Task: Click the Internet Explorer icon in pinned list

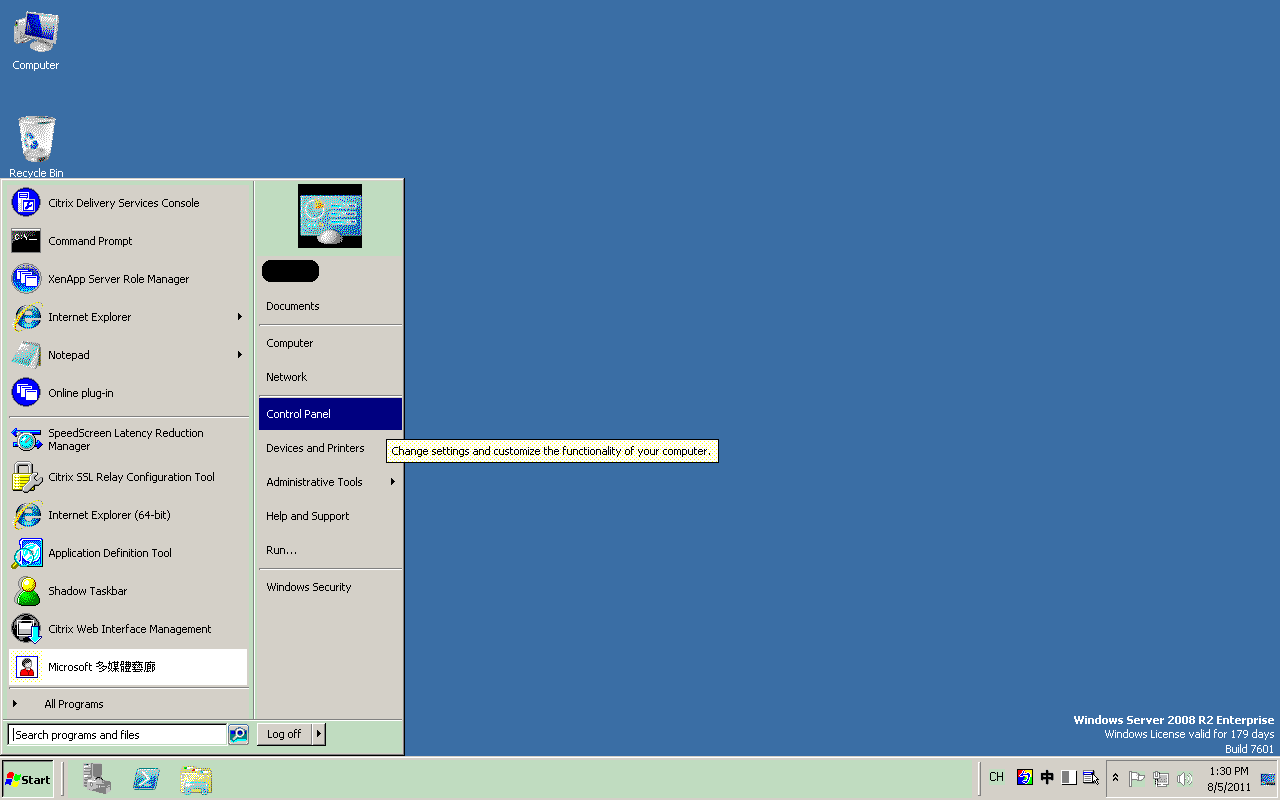Action: pos(26,317)
